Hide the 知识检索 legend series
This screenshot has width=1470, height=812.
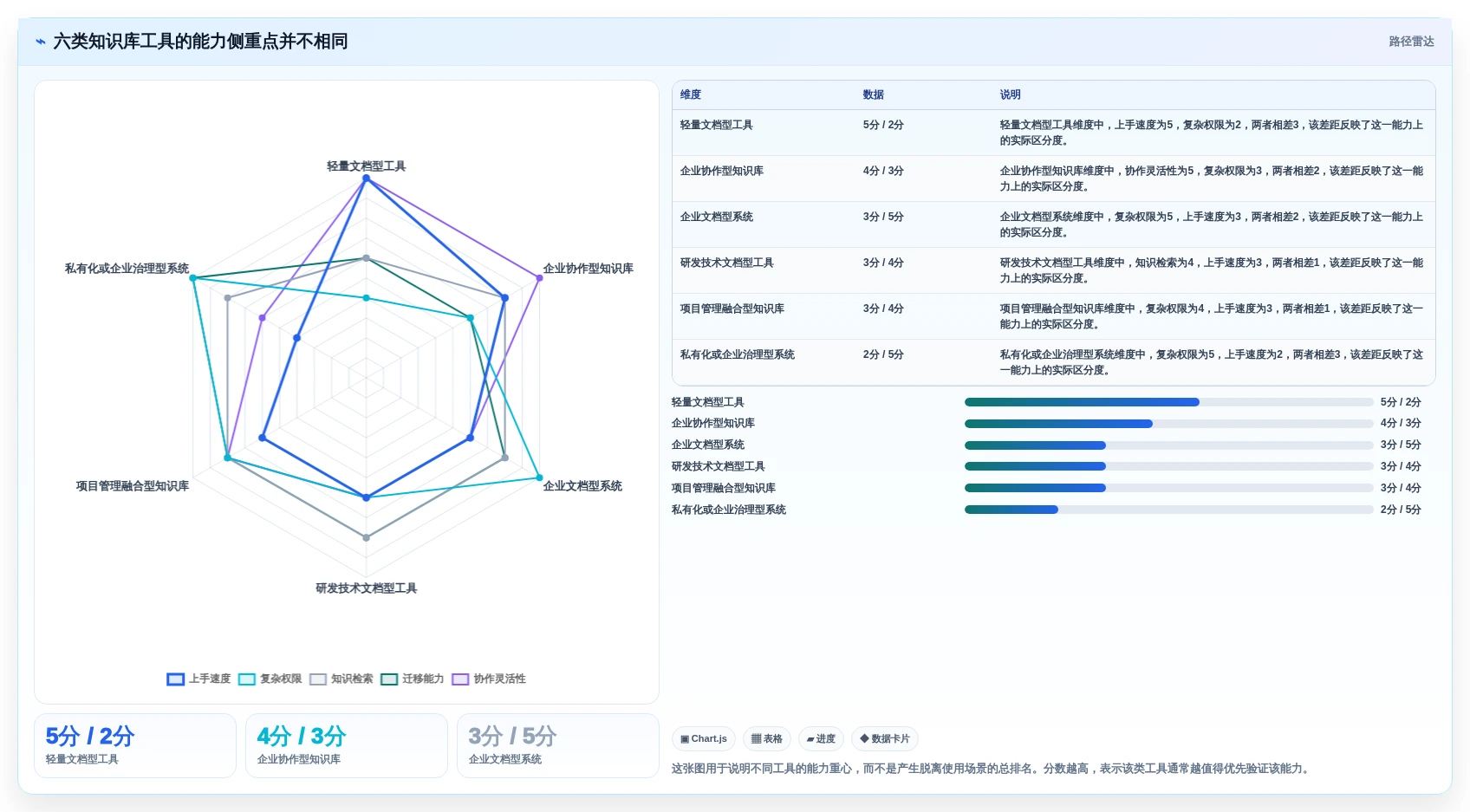point(341,679)
